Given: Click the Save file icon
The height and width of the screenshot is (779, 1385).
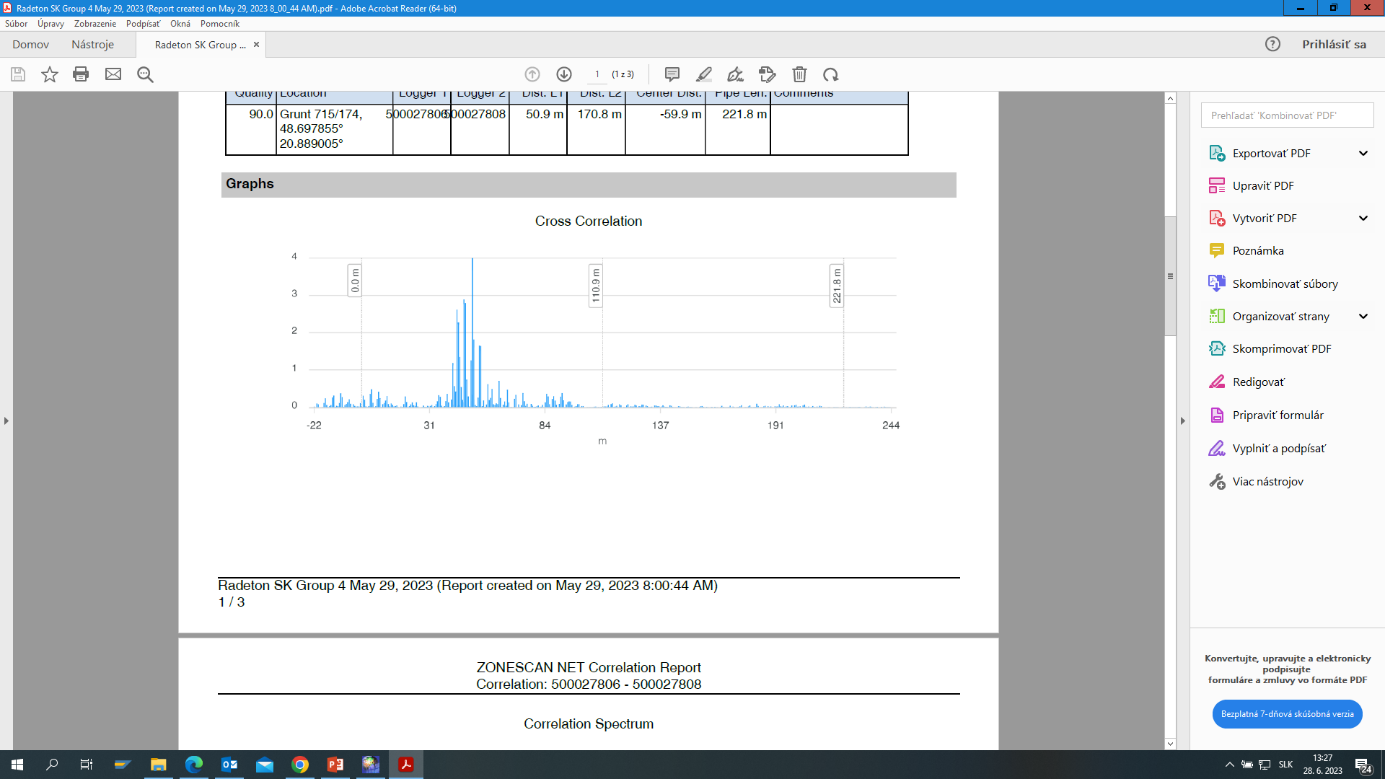Looking at the screenshot, I should [18, 74].
